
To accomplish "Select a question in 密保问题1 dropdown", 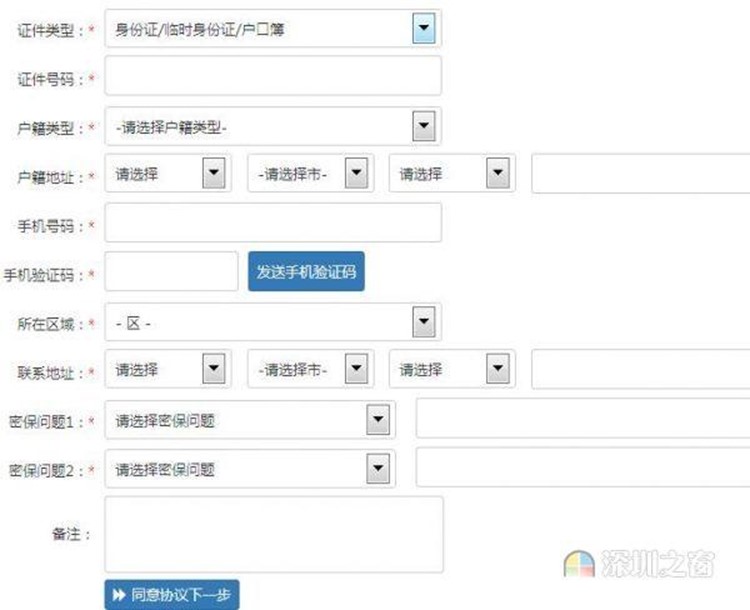I will point(249,420).
